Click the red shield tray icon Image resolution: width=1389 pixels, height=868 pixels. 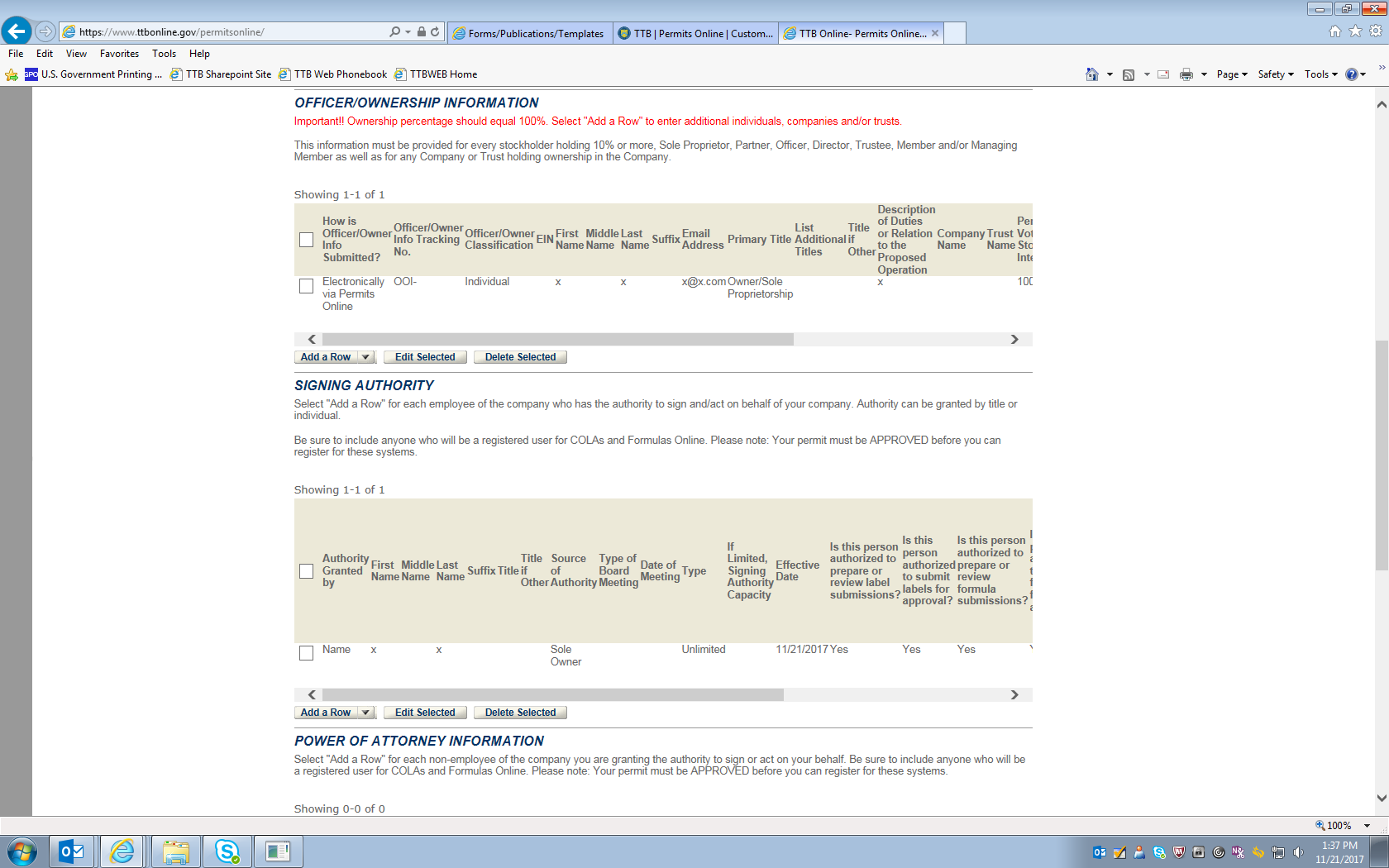point(1179,852)
